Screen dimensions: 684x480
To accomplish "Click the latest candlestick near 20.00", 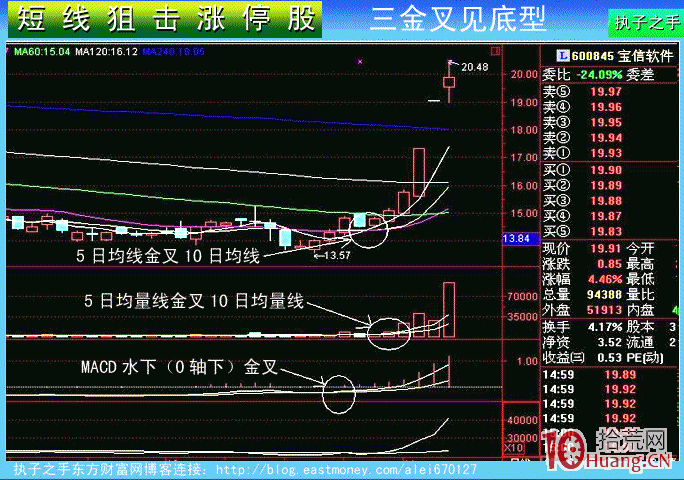I will [x=449, y=82].
